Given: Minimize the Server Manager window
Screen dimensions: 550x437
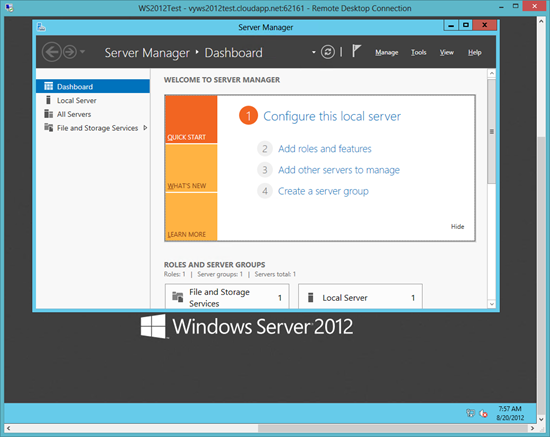Looking at the screenshot, I should point(451,25).
